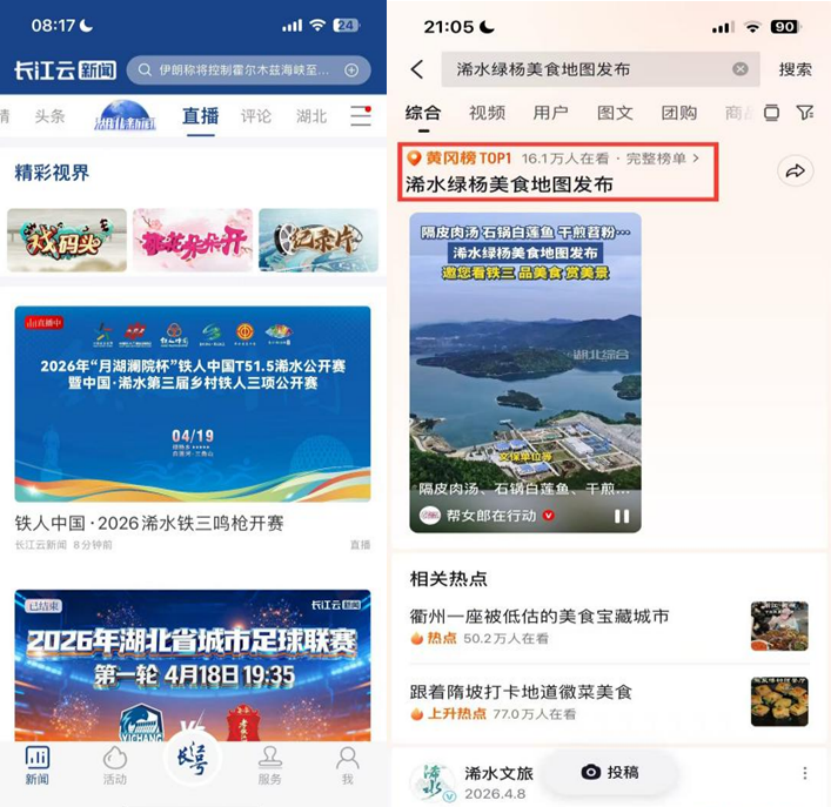Image resolution: width=831 pixels, height=808 pixels.
Task: Go back using the left arrow
Action: (x=417, y=69)
